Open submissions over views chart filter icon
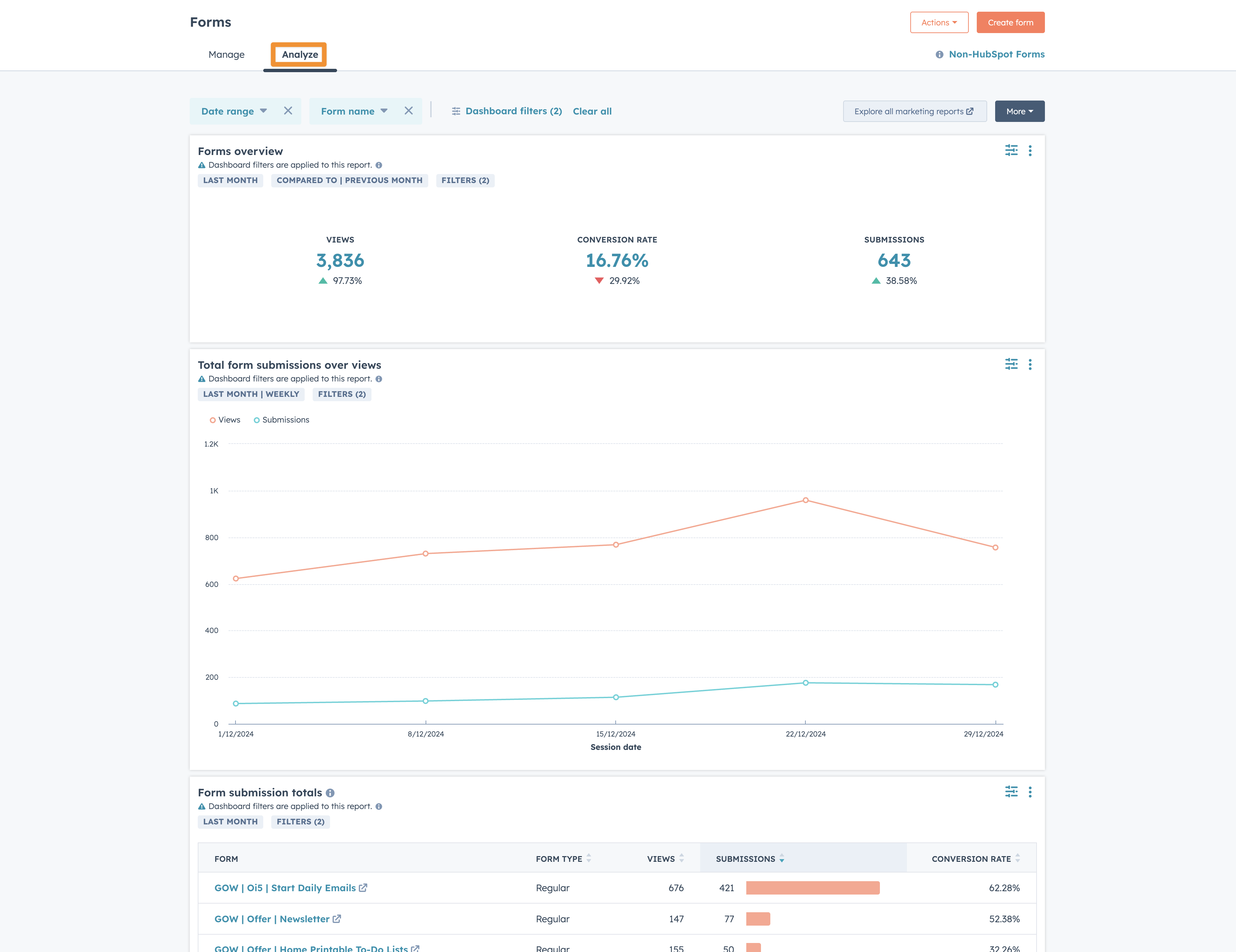 (1011, 364)
